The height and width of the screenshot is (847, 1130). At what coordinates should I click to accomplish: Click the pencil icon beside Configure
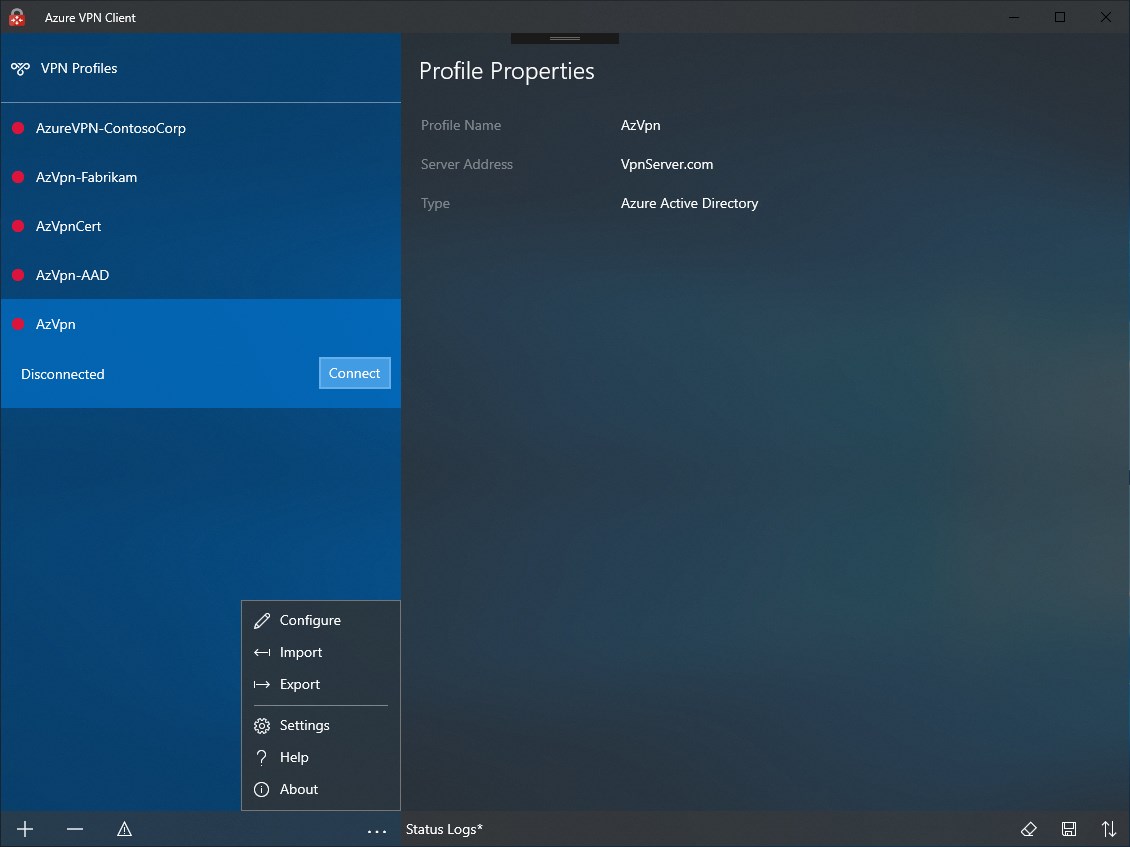262,620
